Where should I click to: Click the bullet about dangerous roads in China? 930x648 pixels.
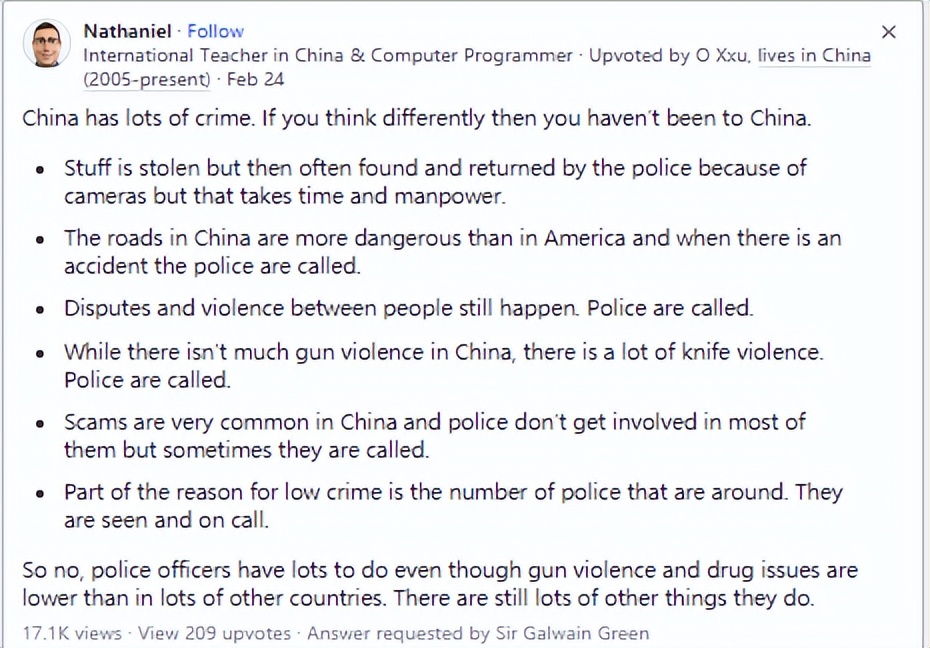(x=452, y=252)
